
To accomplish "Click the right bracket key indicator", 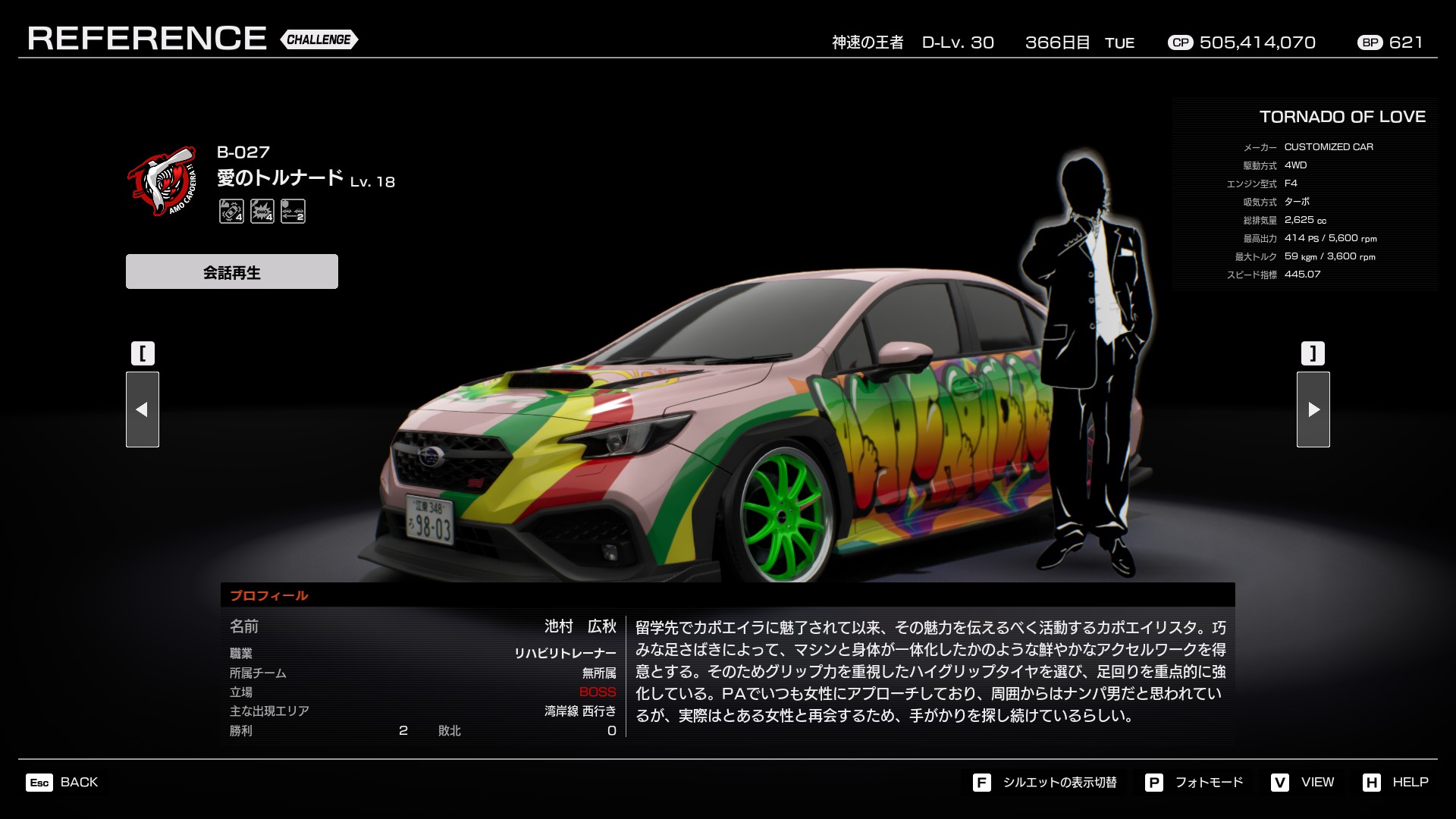I will [1313, 353].
